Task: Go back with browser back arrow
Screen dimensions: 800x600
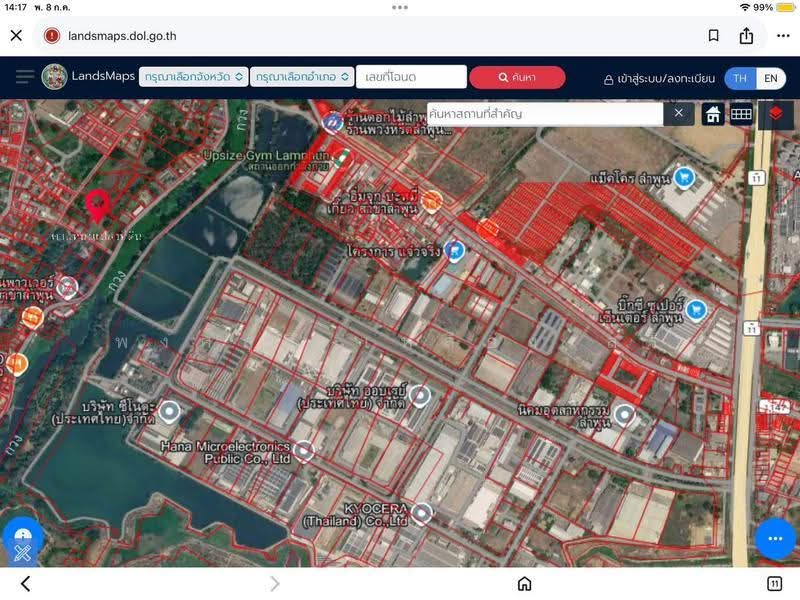Action: point(26,583)
